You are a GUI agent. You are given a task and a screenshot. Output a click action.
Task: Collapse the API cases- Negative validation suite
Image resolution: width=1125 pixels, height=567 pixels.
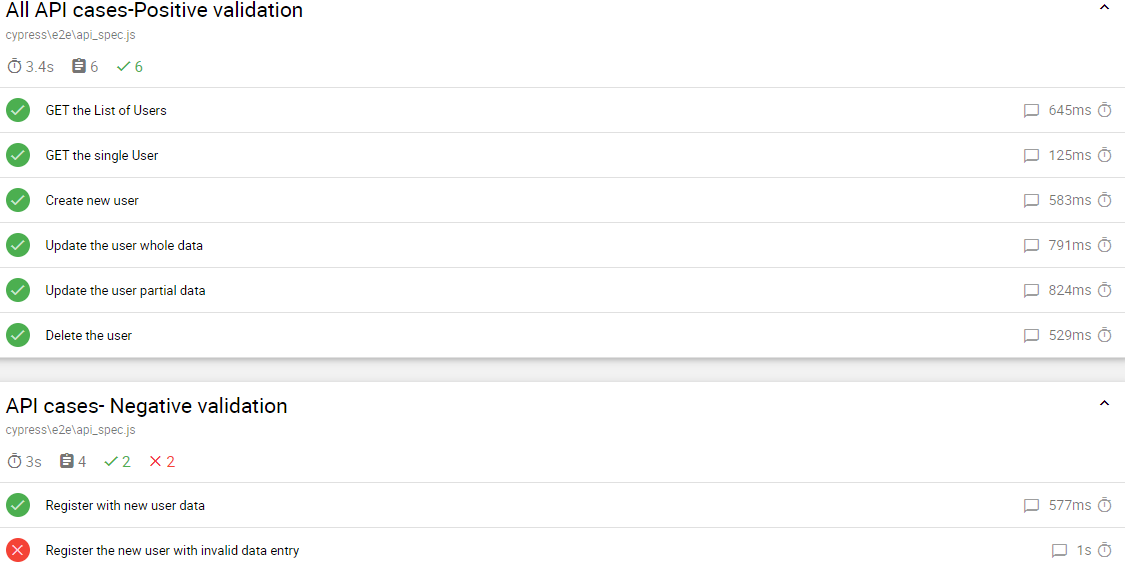point(1104,403)
